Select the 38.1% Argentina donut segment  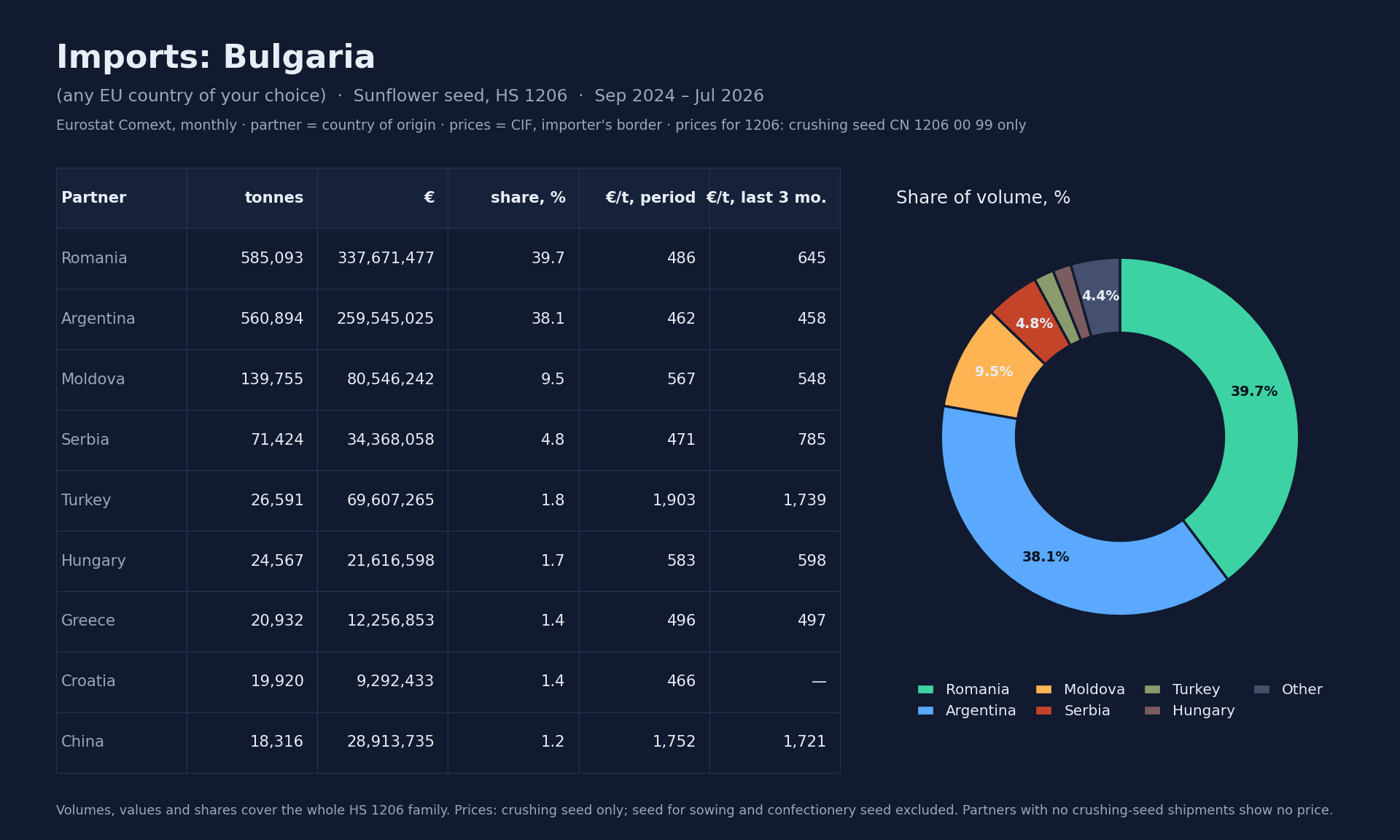(1046, 557)
